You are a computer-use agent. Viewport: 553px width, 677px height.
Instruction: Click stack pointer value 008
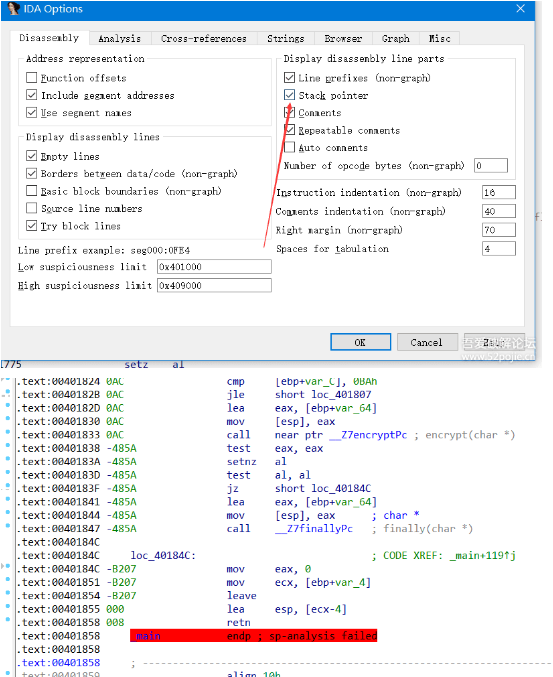point(115,623)
